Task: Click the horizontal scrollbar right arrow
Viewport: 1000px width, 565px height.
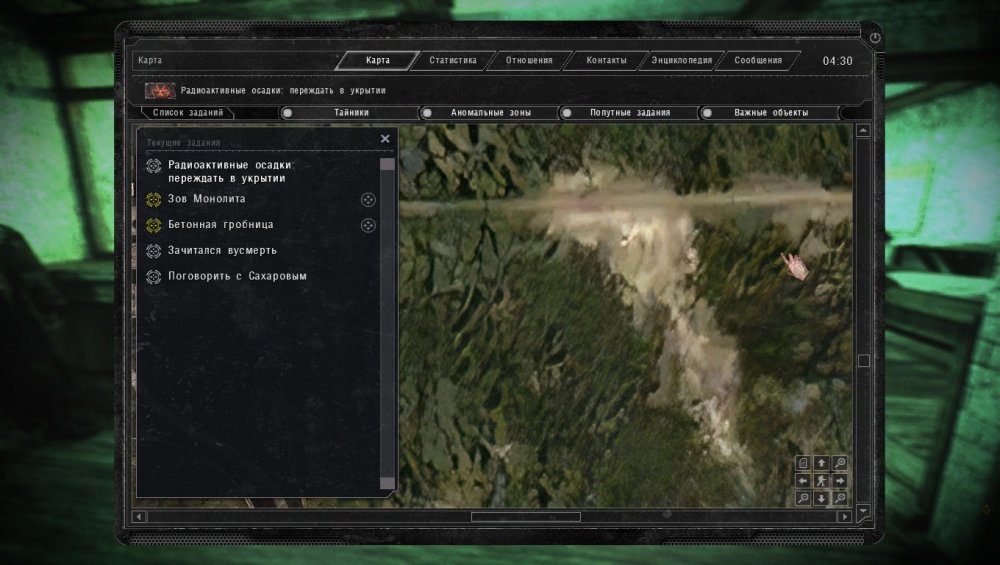Action: coord(845,517)
